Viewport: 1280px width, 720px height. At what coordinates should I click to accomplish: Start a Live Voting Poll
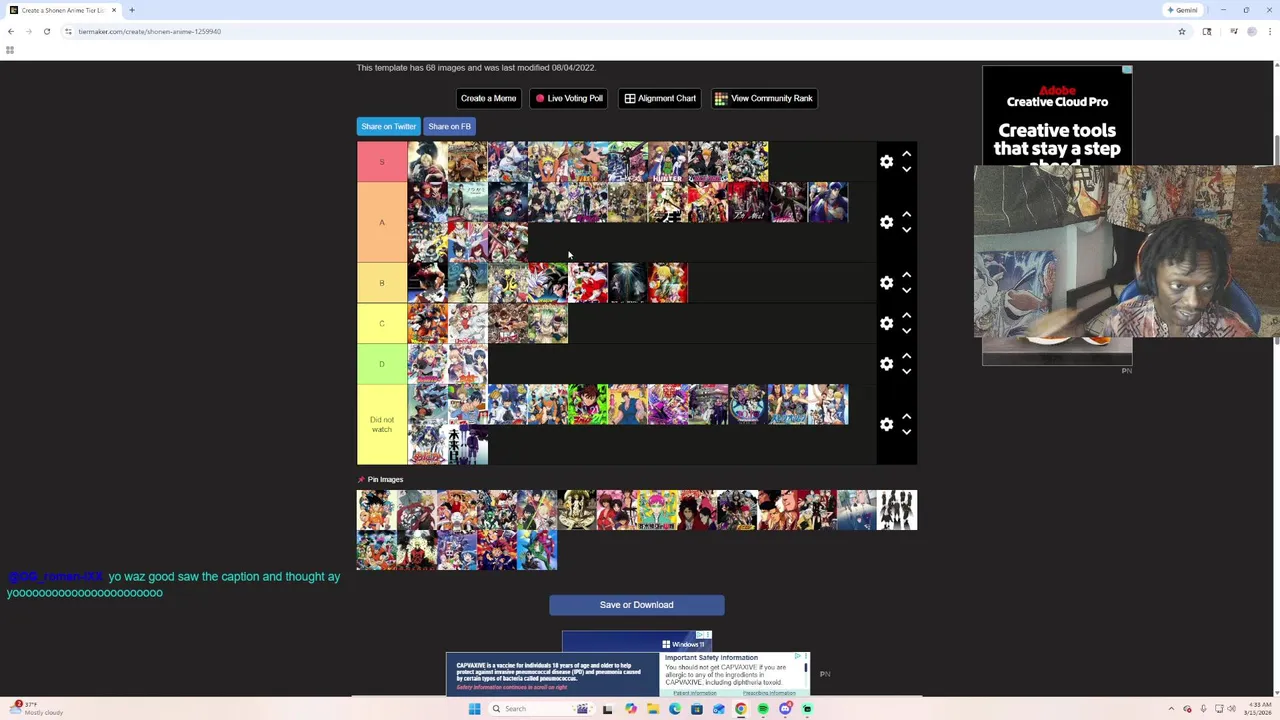tap(569, 98)
